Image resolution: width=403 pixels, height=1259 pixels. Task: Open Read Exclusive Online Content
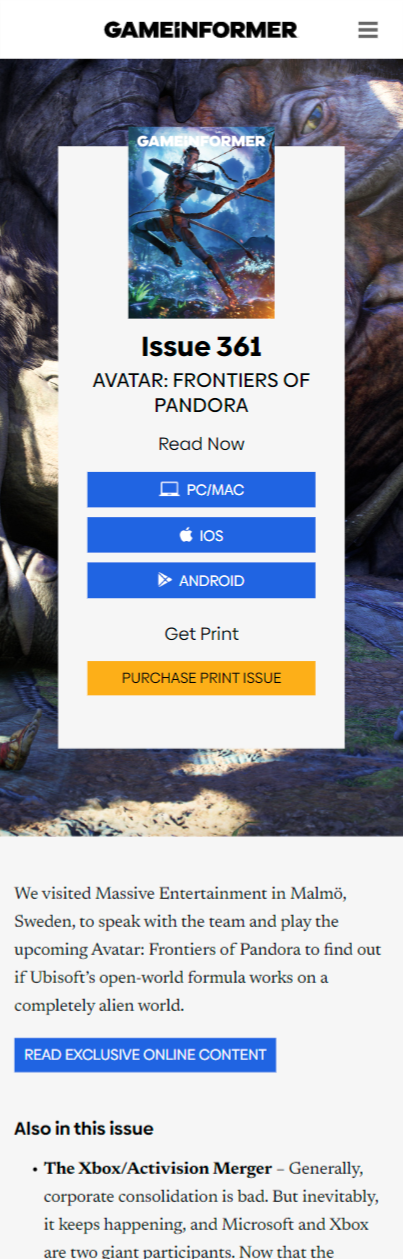[x=145, y=1055]
